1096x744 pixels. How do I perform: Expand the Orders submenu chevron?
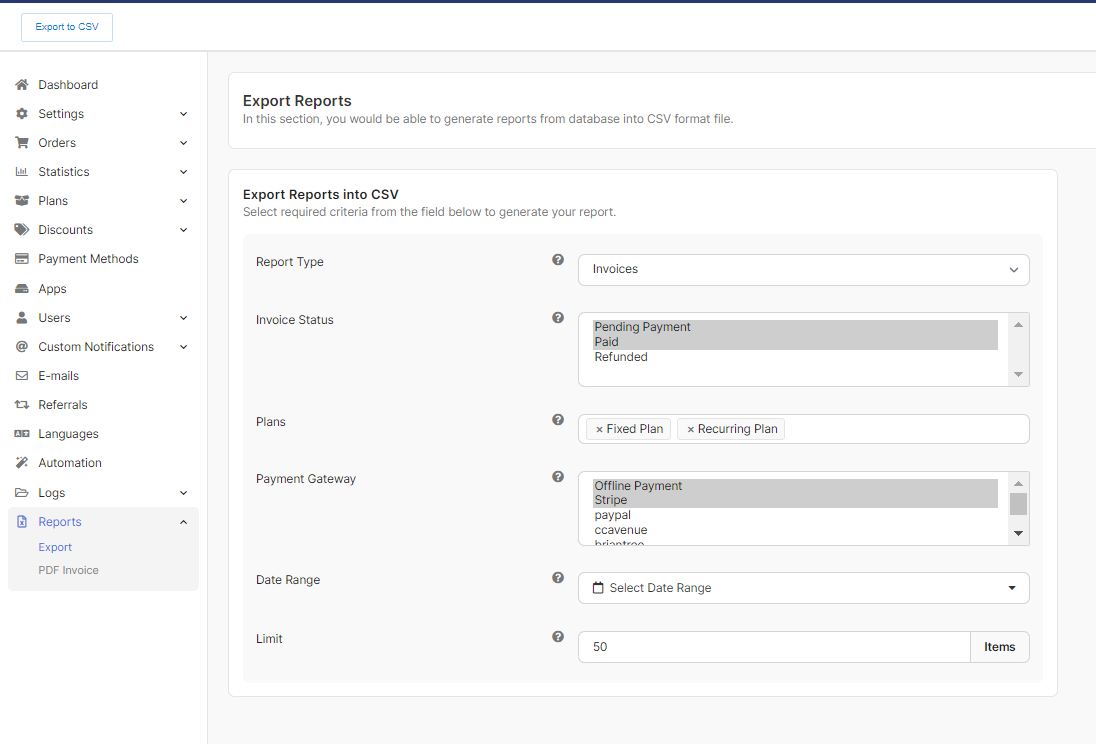[x=183, y=143]
